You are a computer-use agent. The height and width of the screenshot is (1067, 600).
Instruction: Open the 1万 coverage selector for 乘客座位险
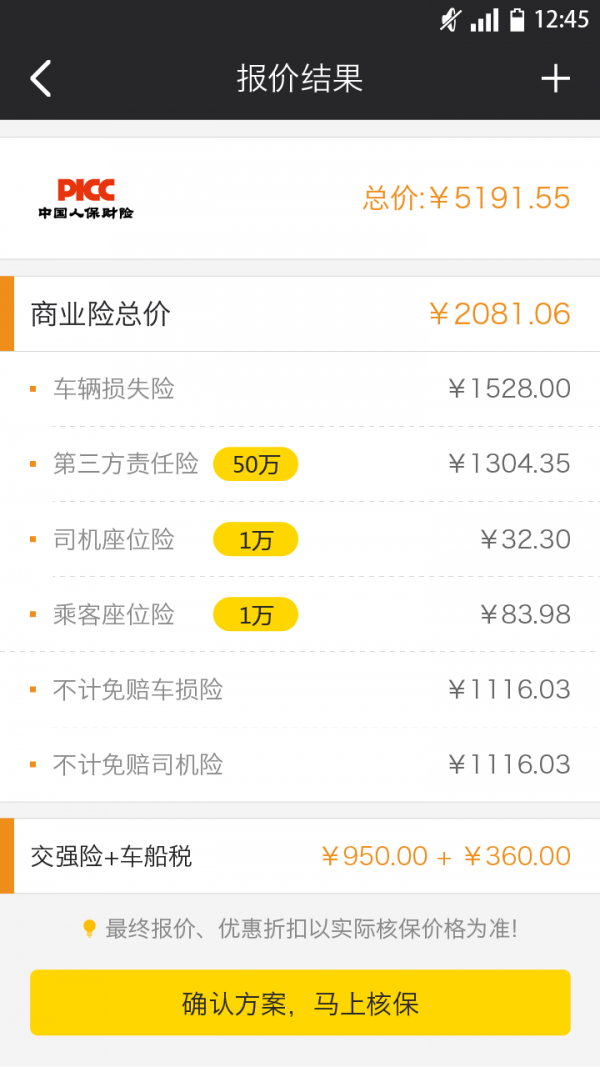click(256, 614)
